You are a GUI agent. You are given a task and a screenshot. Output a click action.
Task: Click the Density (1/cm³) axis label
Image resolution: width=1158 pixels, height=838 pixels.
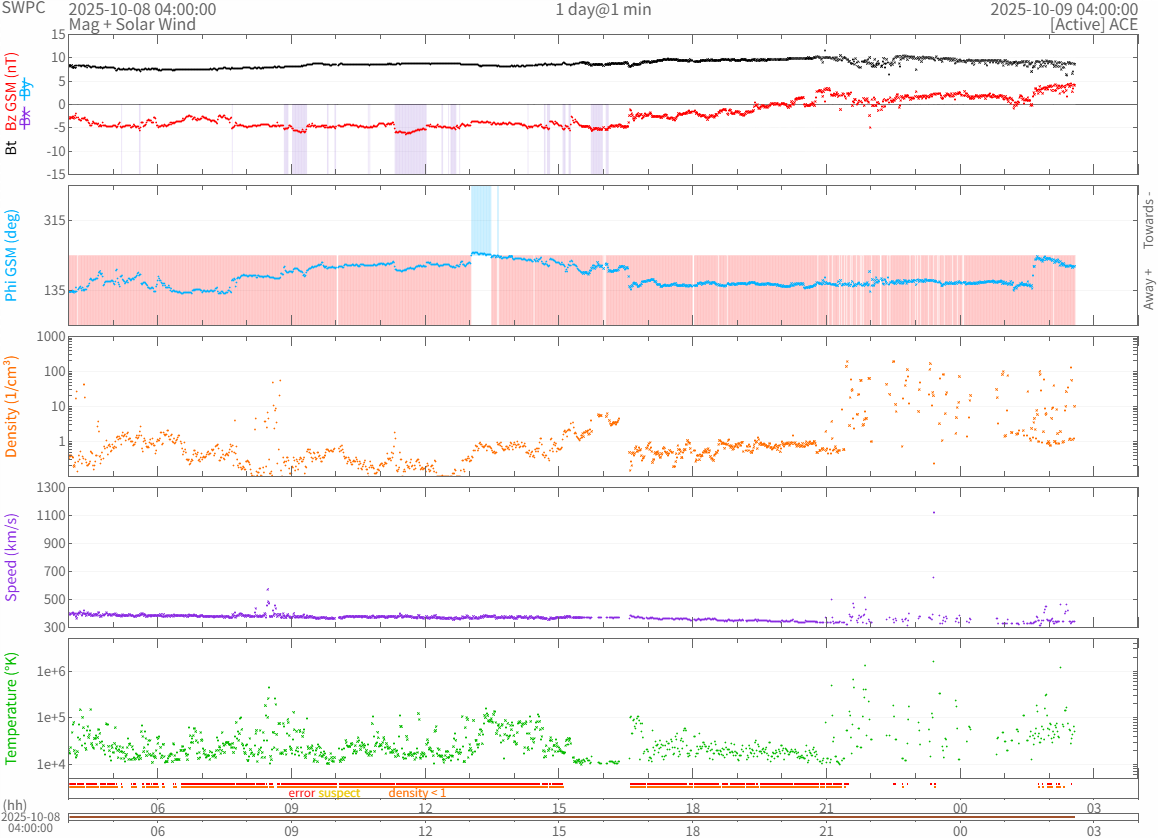click(12, 406)
